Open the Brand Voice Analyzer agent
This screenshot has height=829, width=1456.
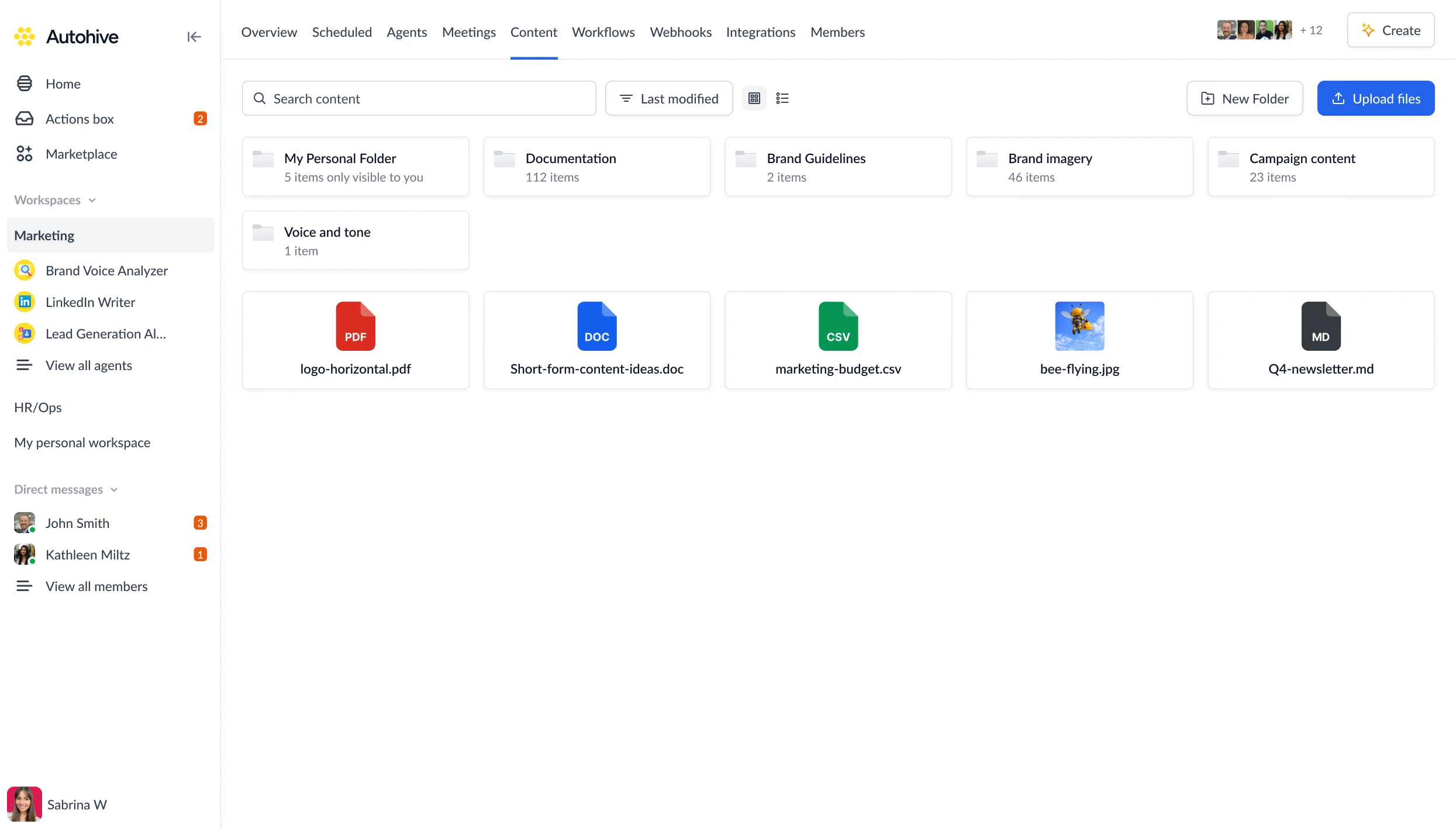pyautogui.click(x=106, y=271)
